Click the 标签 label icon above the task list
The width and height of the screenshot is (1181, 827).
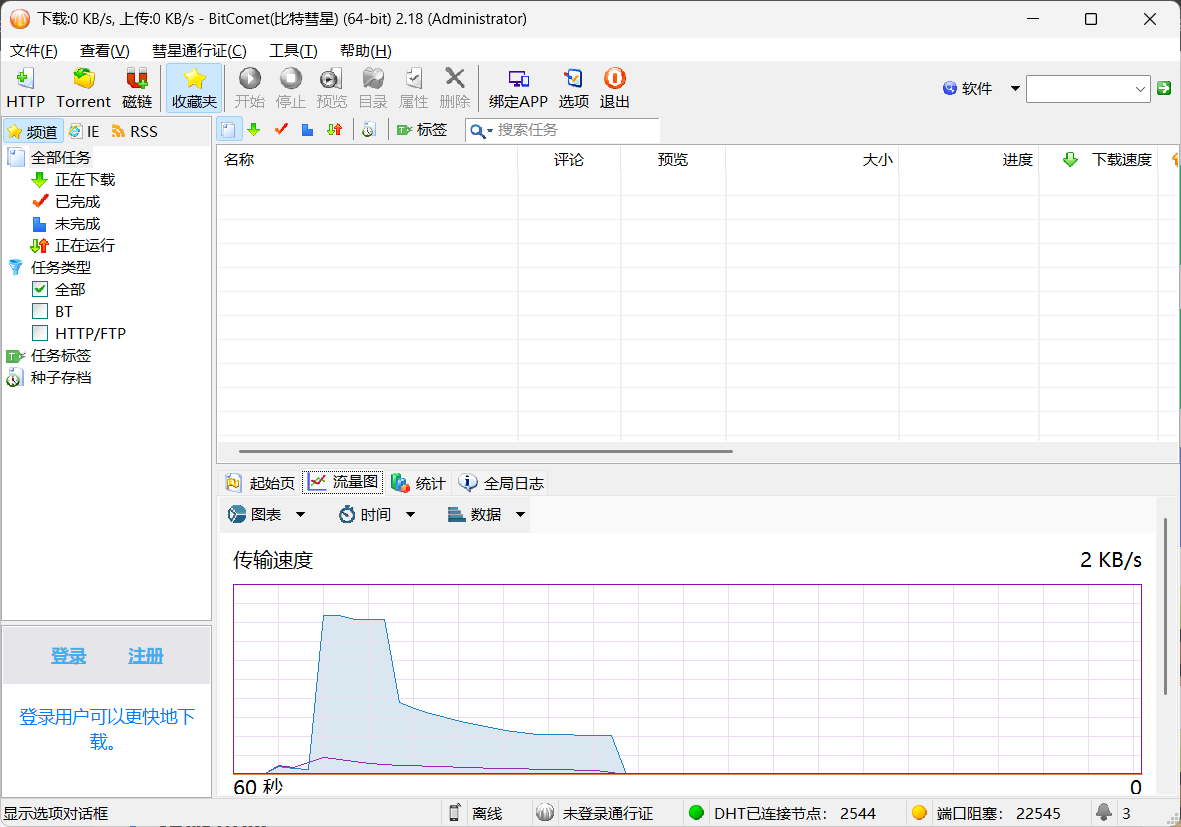pyautogui.click(x=423, y=129)
